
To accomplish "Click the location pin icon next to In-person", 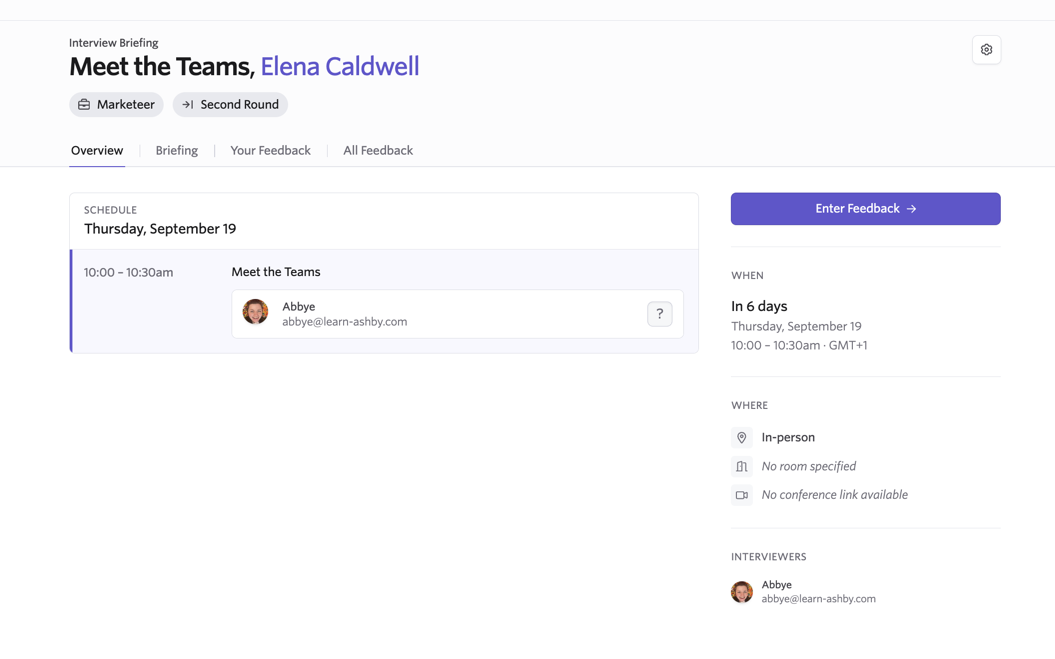I will (x=741, y=438).
